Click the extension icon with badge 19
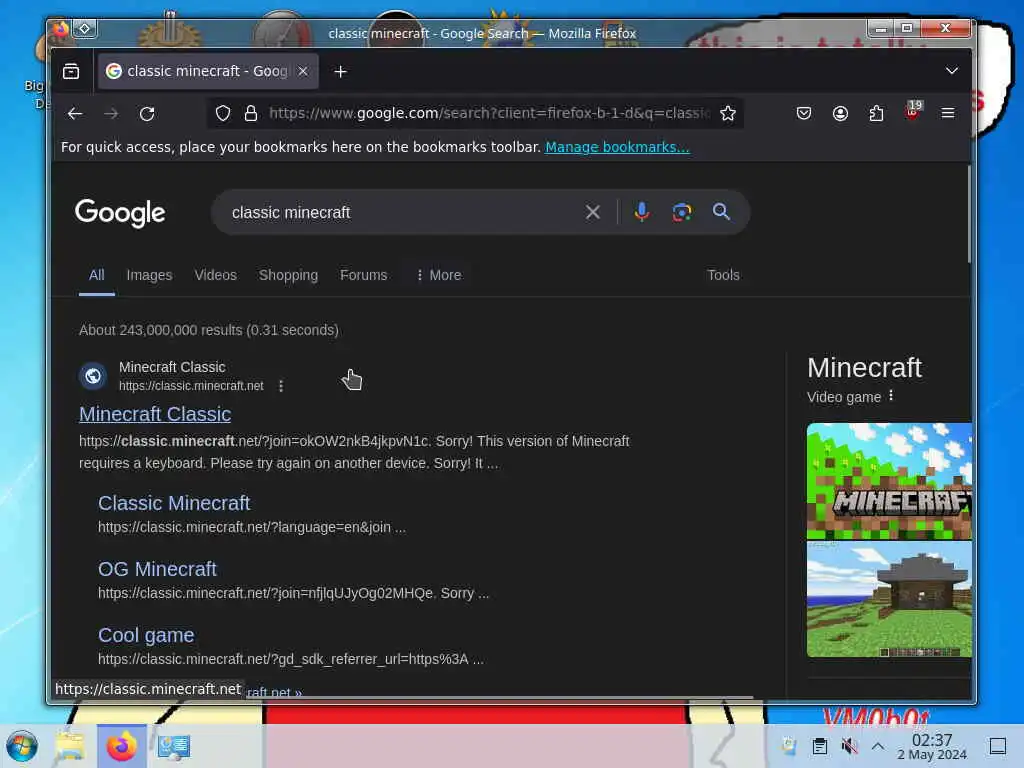1024x768 pixels. click(913, 111)
